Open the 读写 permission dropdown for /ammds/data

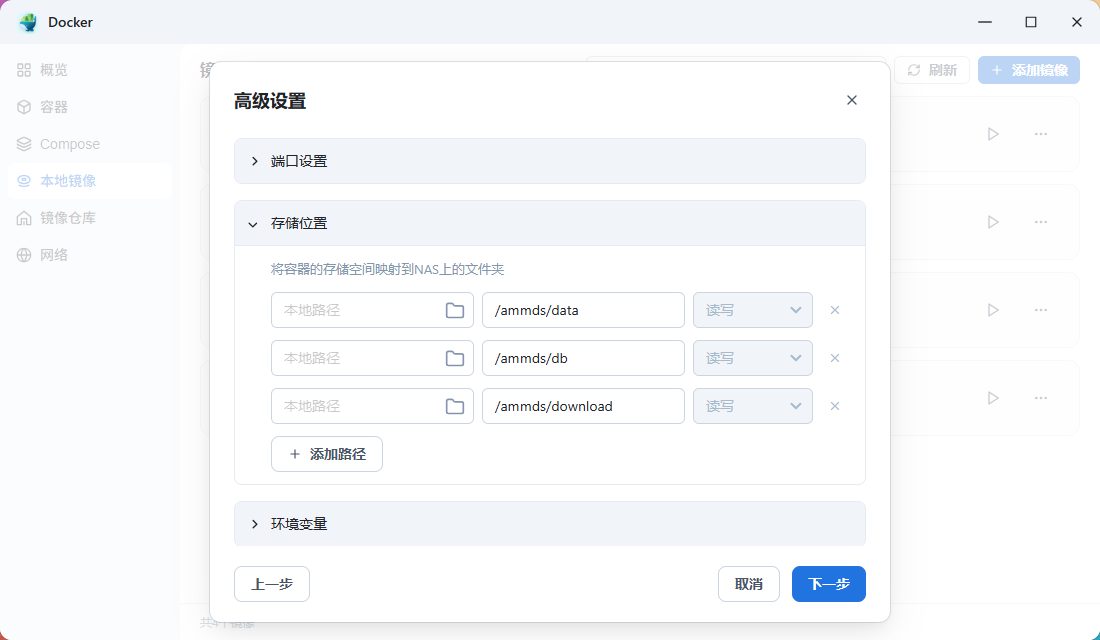[x=752, y=310]
